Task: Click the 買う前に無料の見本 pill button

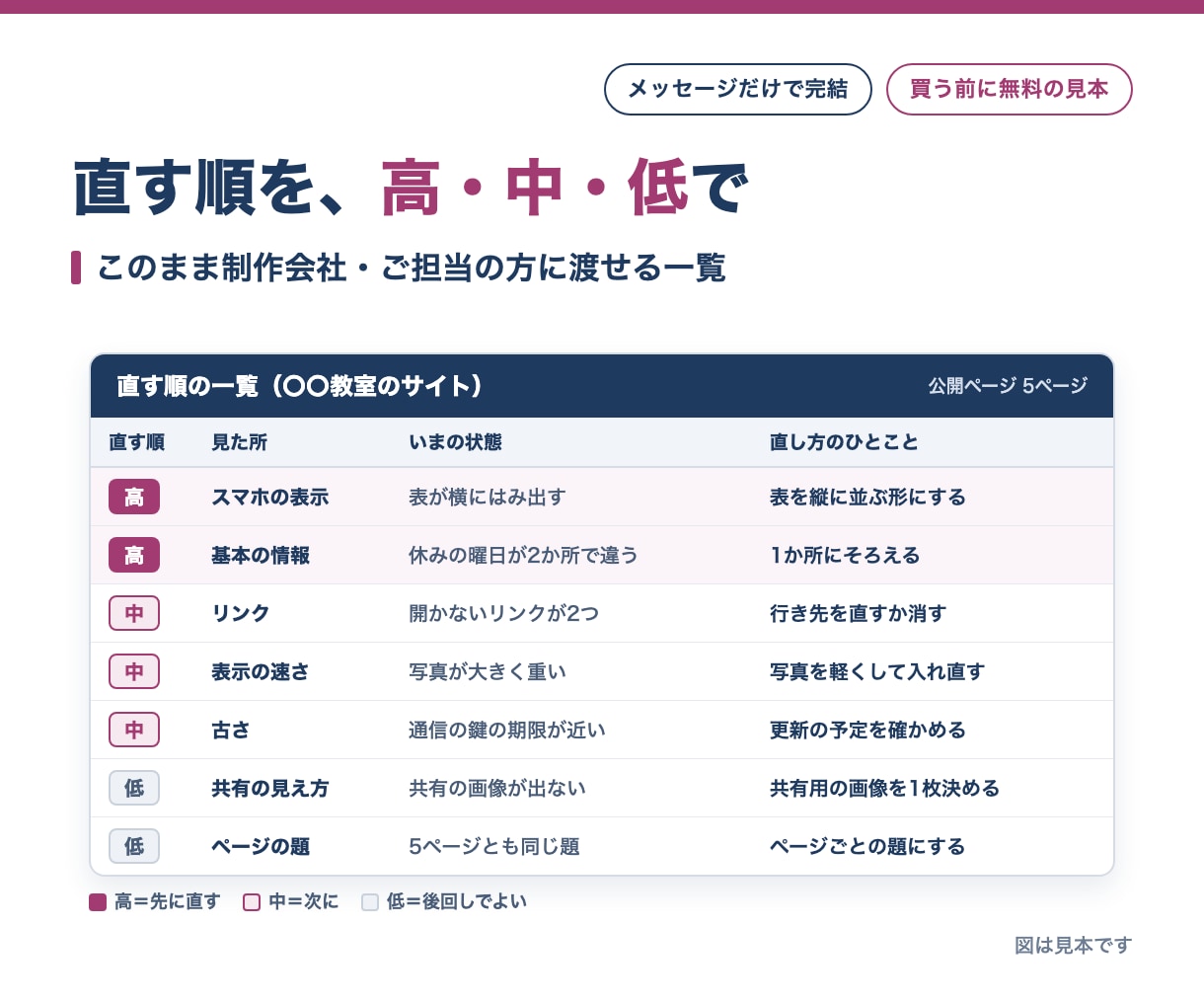Action: click(1009, 89)
